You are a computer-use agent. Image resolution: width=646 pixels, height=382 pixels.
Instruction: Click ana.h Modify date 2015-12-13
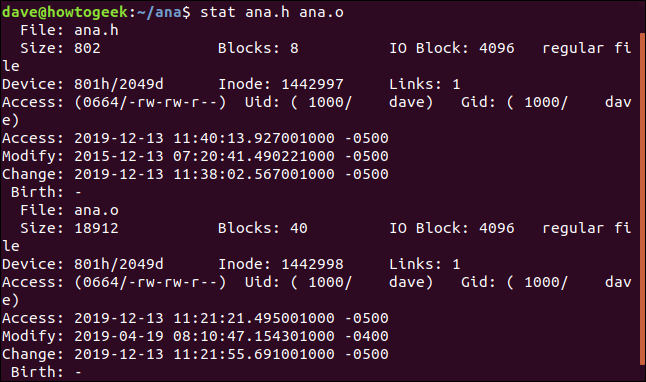(x=119, y=156)
